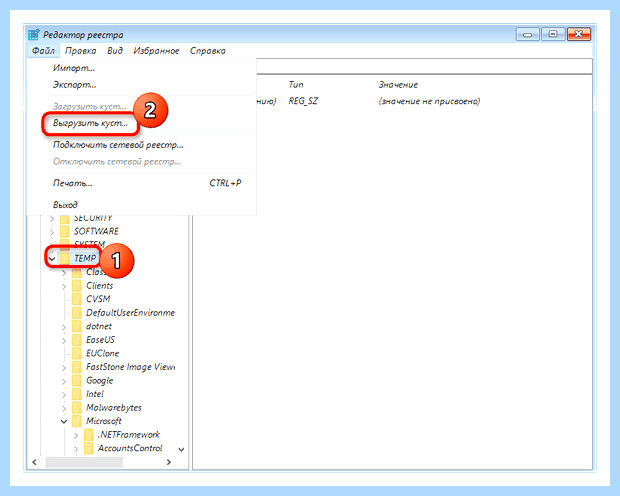620x496 pixels.
Task: Click the FastStone Image Viewer folder icon
Action: 77,367
